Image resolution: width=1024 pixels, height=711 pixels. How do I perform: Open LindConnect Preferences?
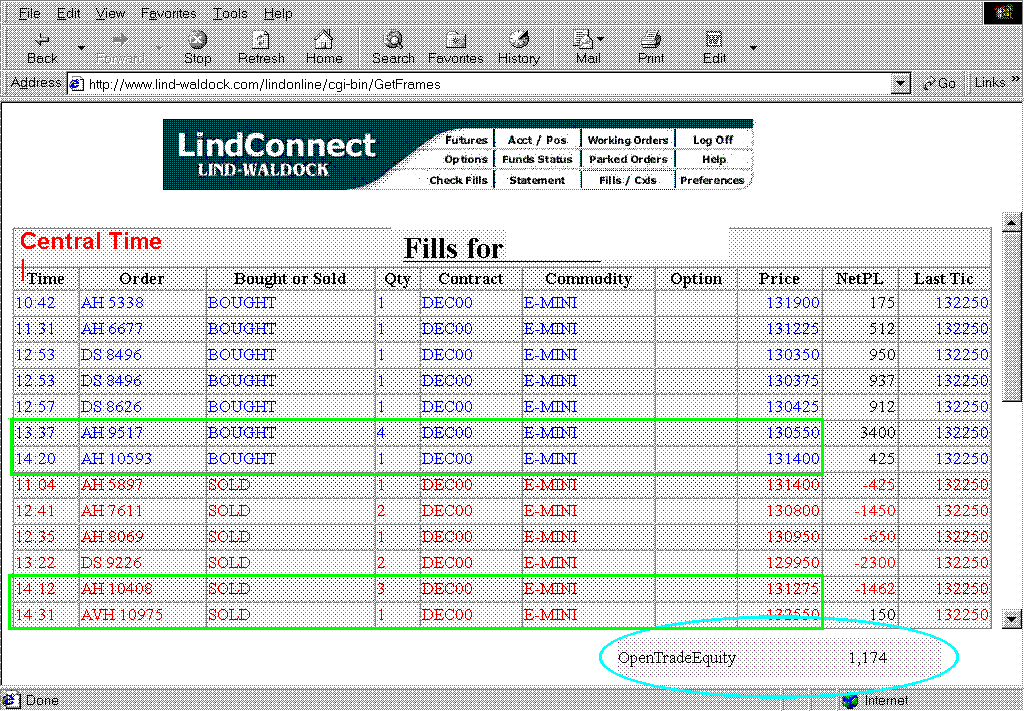pos(712,180)
